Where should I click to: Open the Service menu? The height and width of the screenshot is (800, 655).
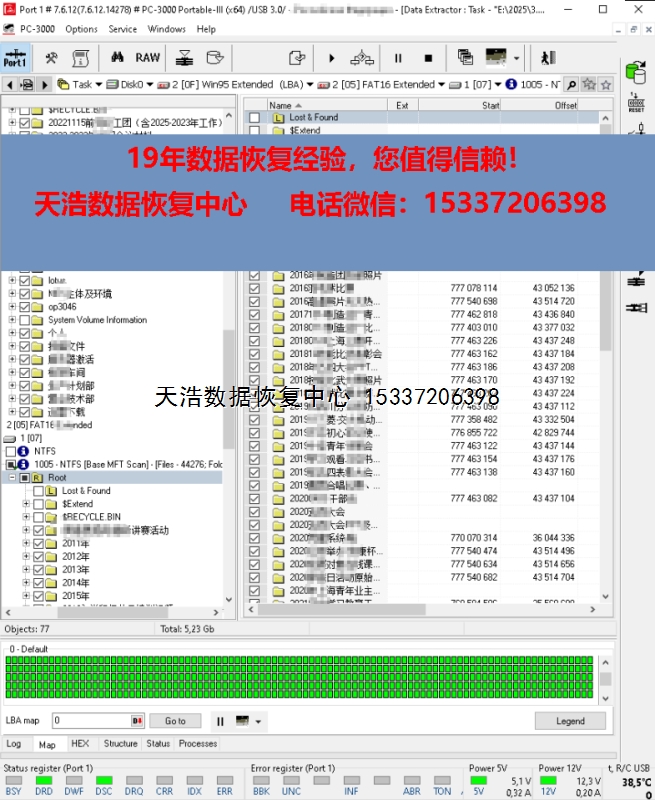click(x=123, y=29)
